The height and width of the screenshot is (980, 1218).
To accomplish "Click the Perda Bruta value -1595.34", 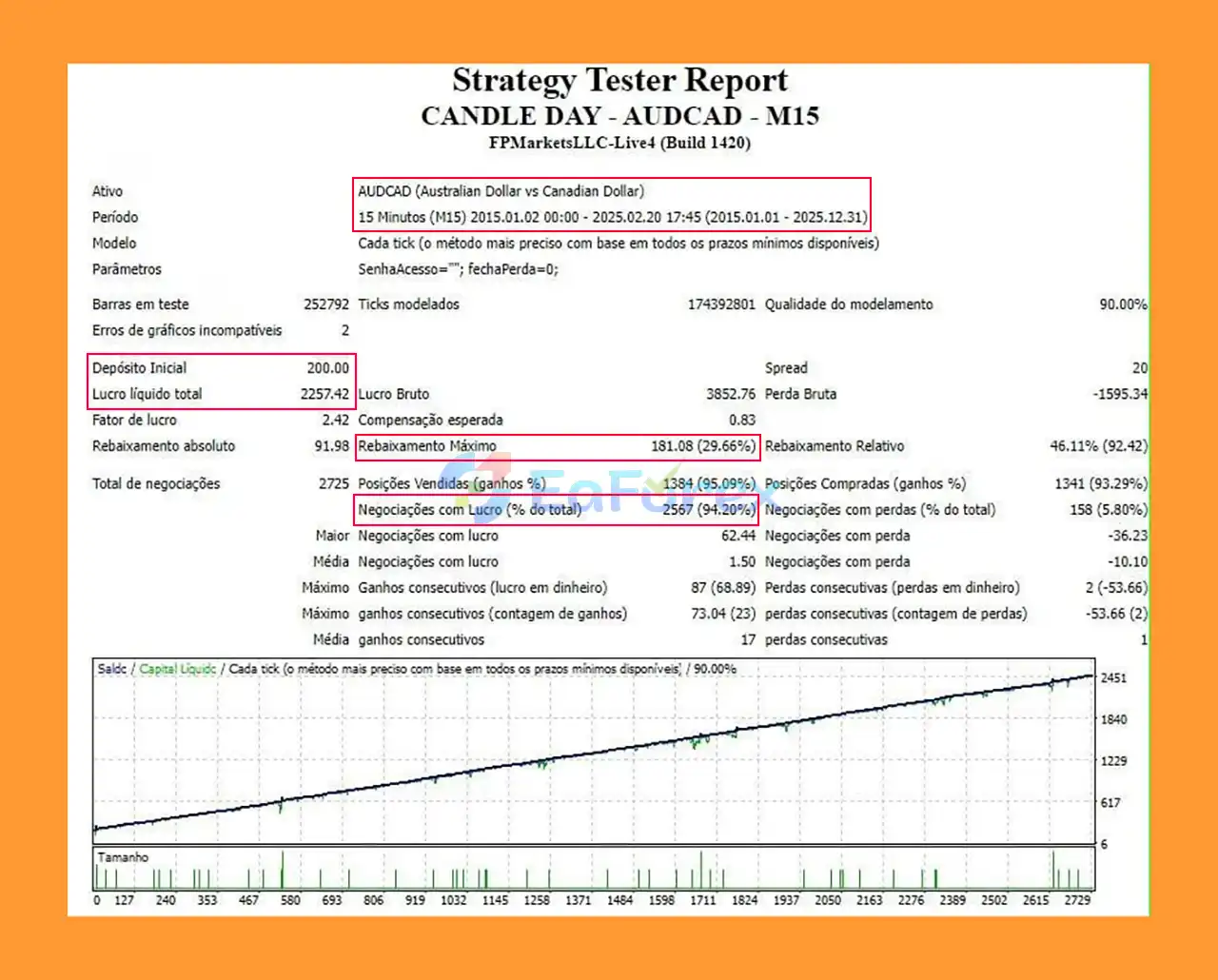I will point(1120,394).
